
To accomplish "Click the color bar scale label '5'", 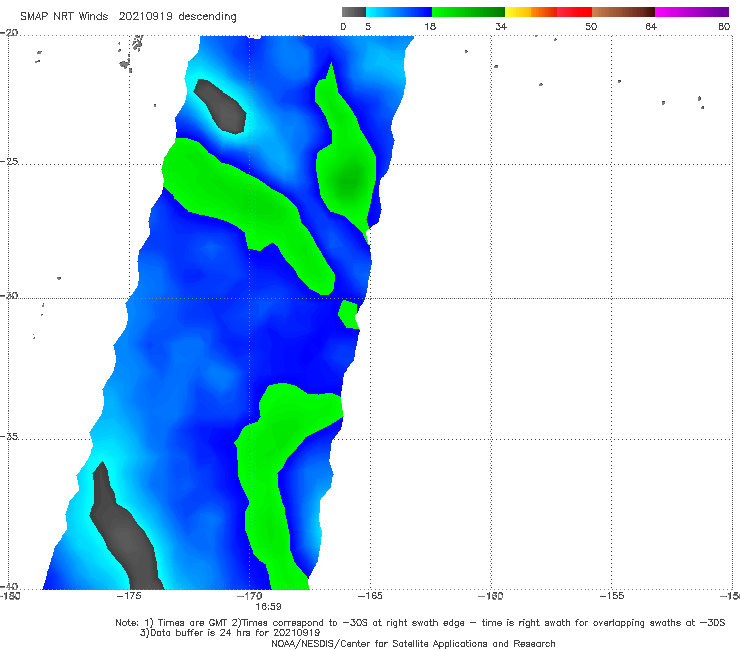I will click(x=368, y=26).
